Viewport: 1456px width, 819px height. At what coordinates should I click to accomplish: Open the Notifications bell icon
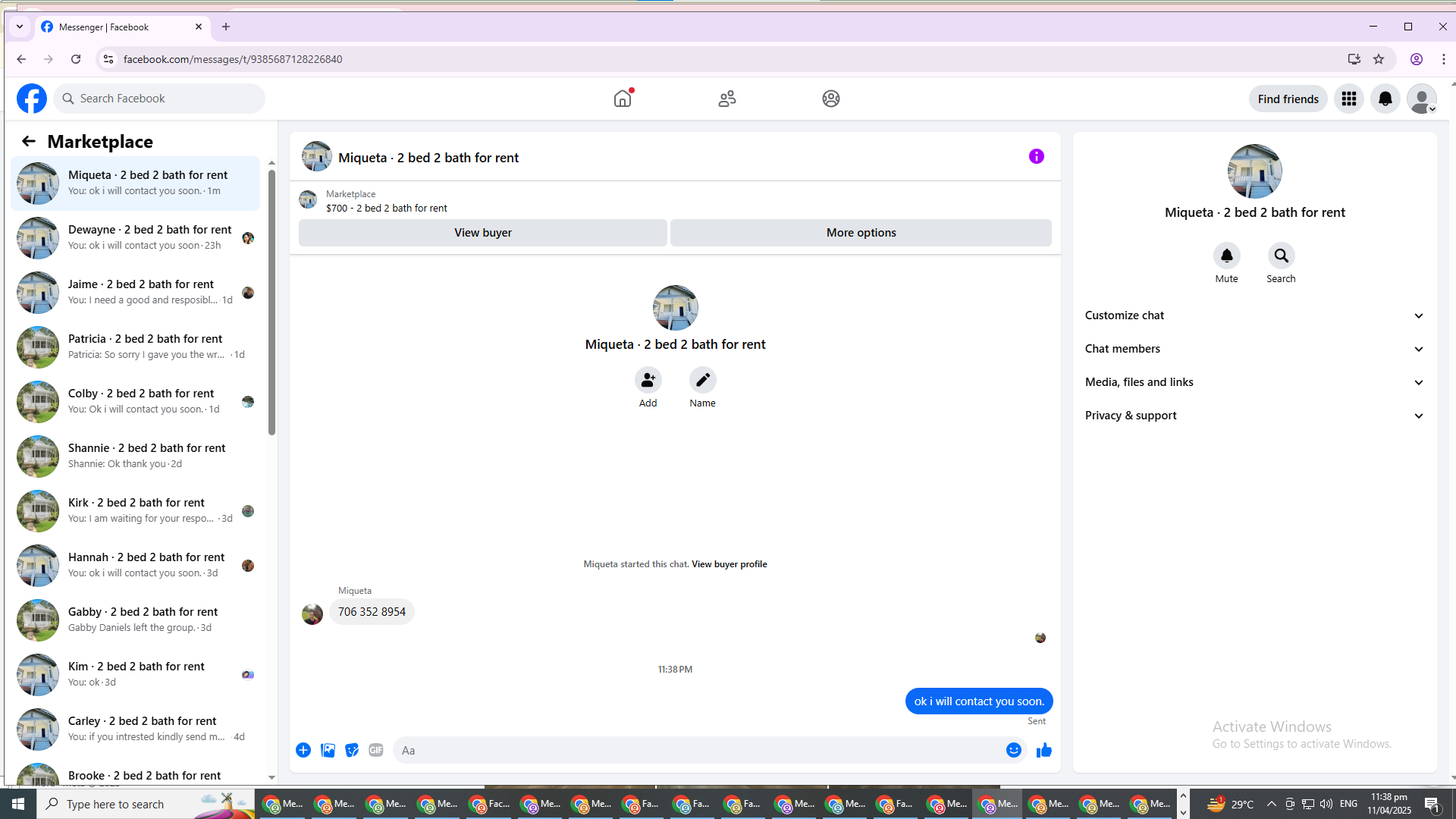(x=1385, y=99)
